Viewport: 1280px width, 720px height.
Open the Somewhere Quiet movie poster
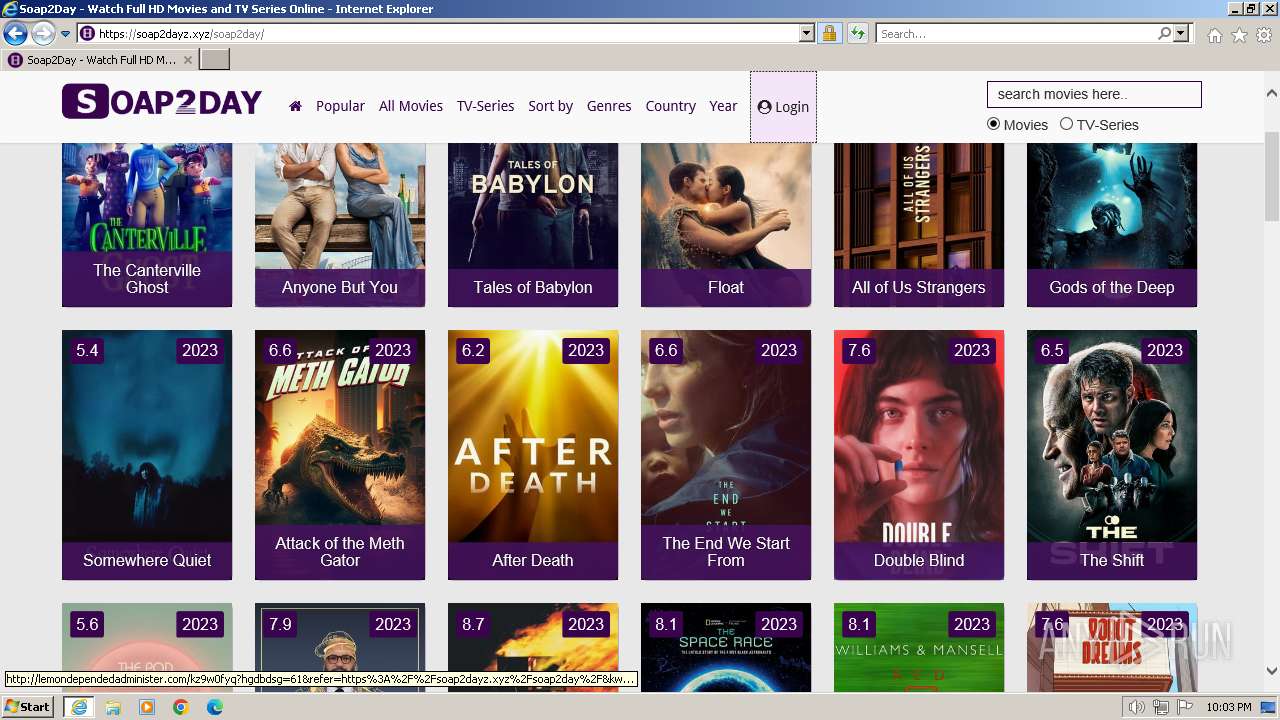(147, 455)
